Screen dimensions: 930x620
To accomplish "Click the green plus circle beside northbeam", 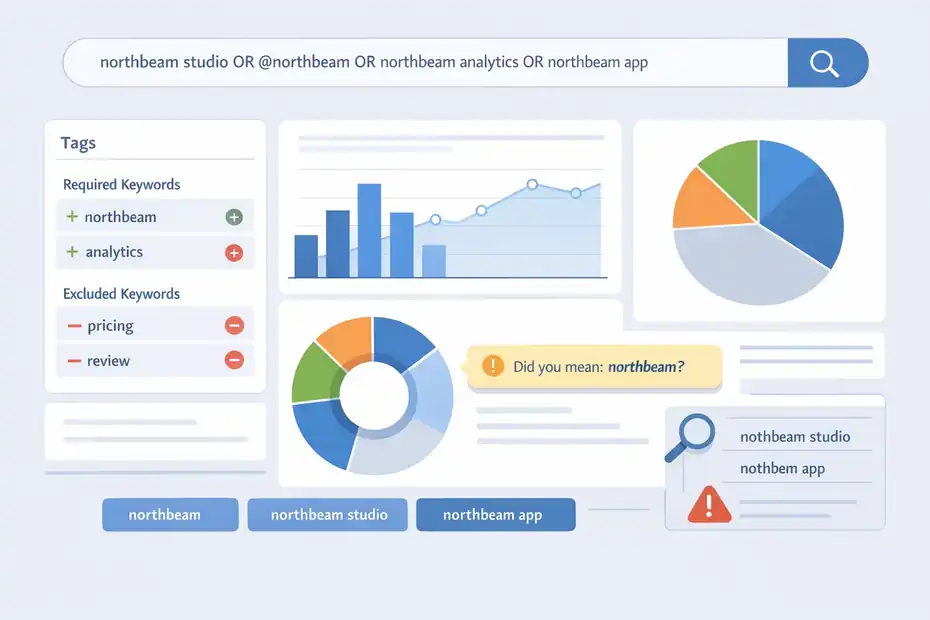I will (x=234, y=217).
